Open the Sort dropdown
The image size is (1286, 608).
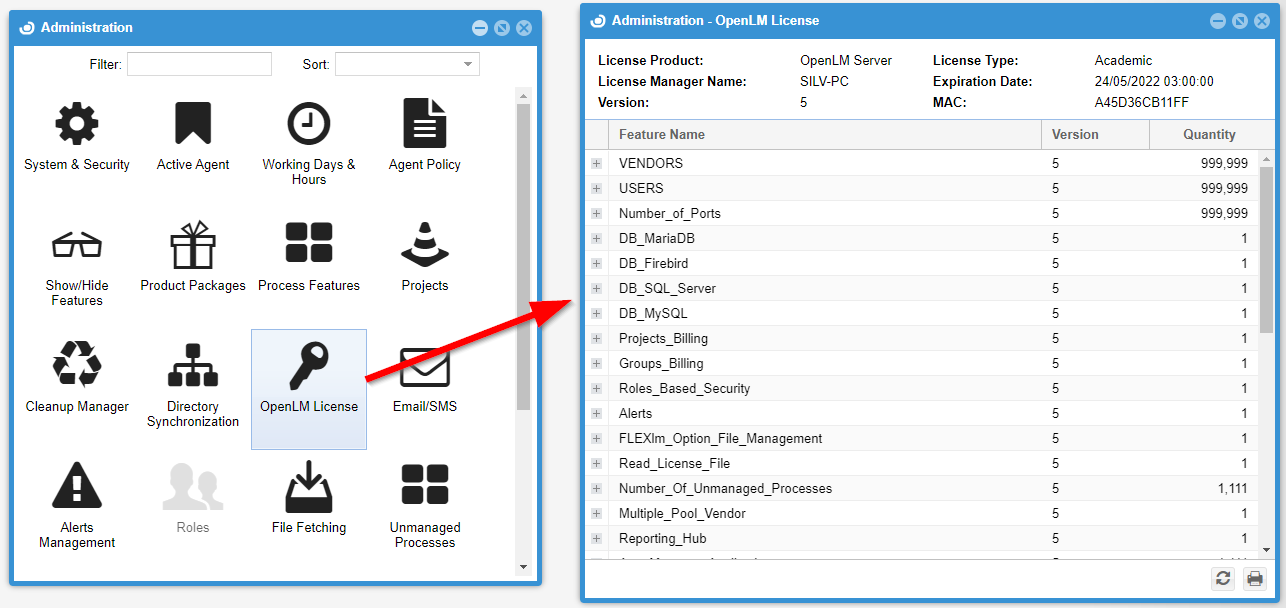(407, 65)
